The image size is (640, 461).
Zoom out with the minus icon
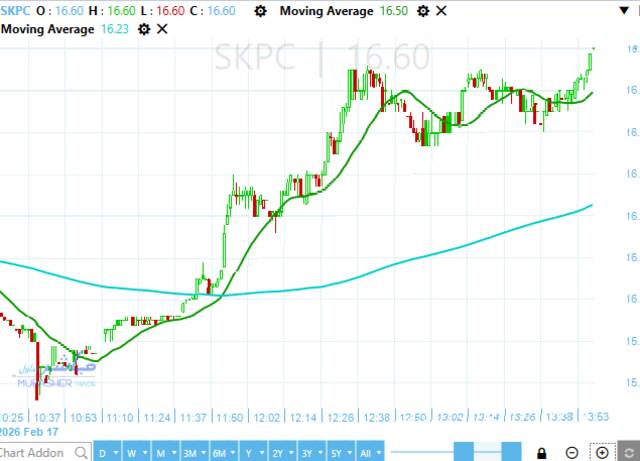(x=571, y=453)
